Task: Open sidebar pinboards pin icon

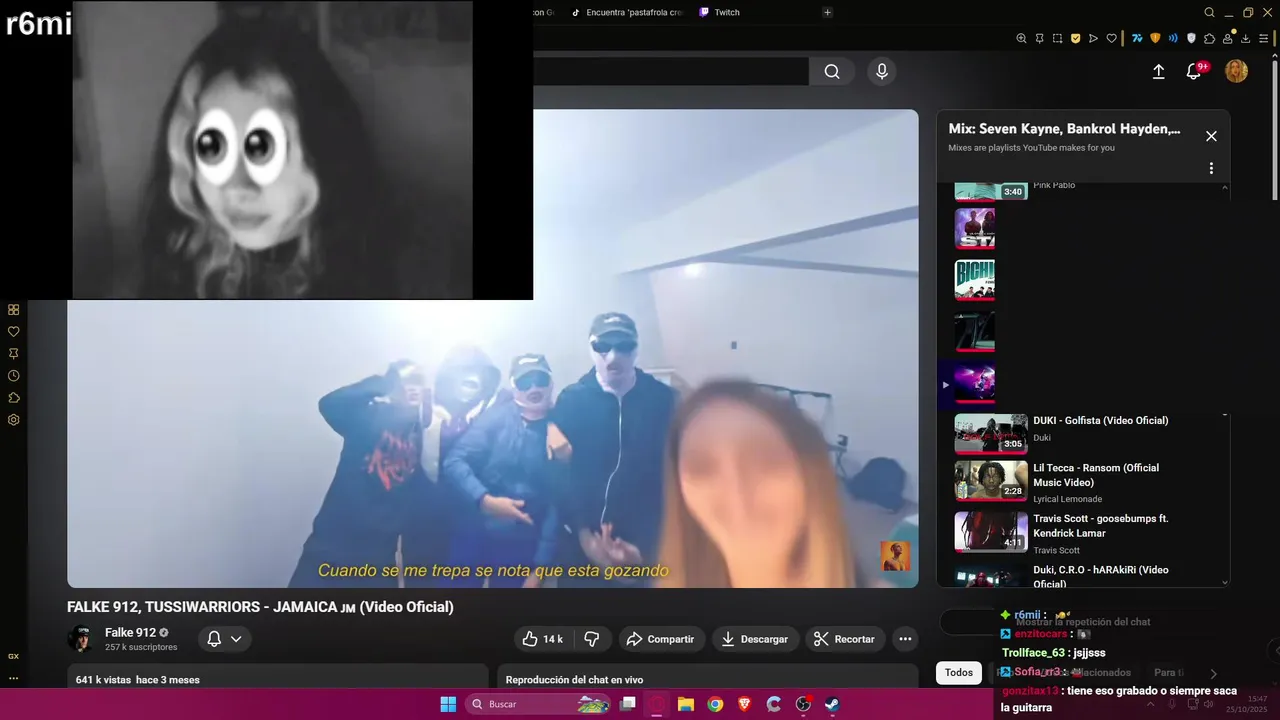Action: point(14,354)
